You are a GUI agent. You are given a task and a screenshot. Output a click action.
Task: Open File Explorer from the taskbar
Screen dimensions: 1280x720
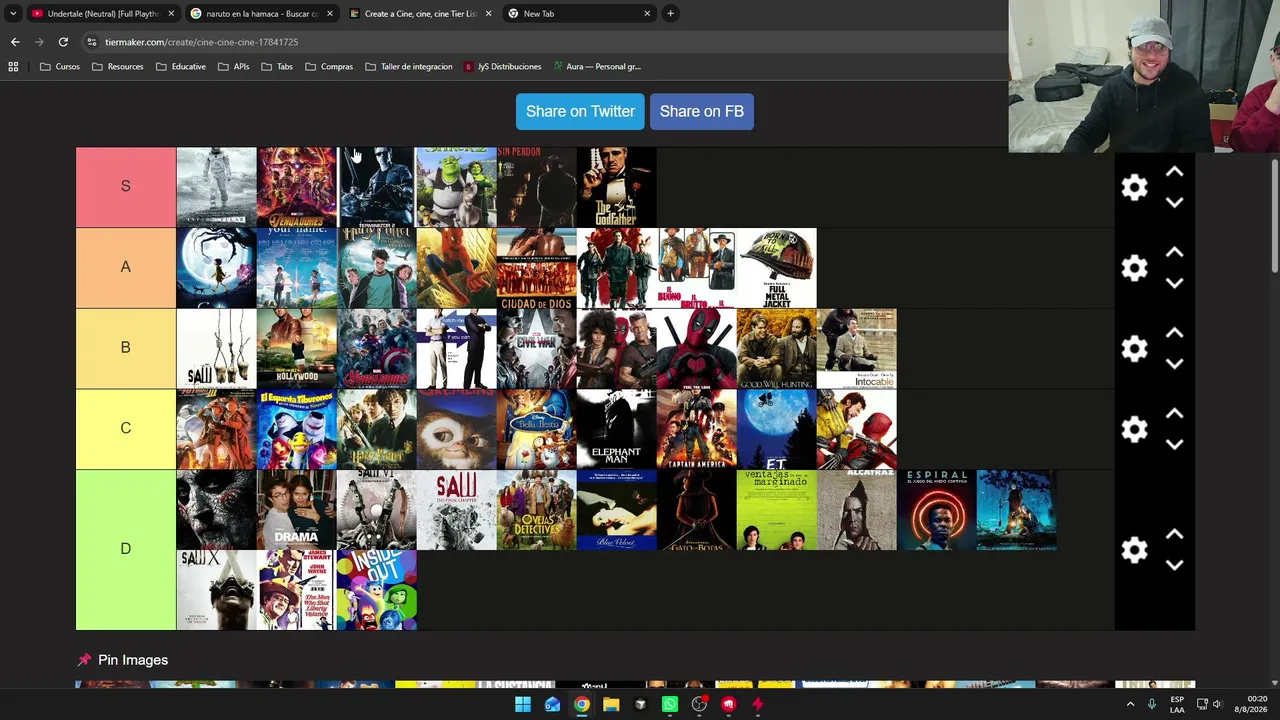[611, 704]
